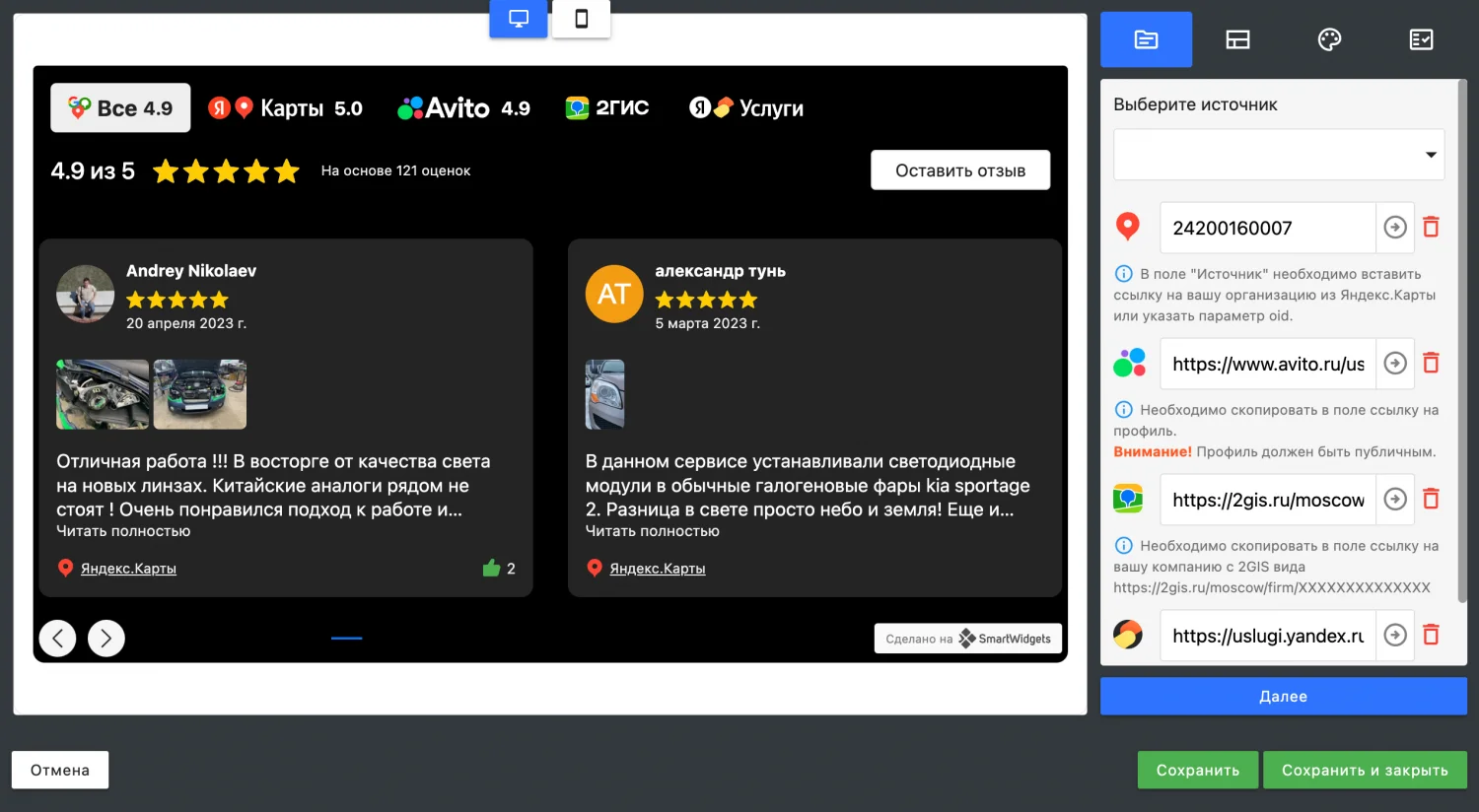This screenshot has height=812, width=1479.
Task: Apply the 2GIS source link arrow
Action: click(x=1394, y=500)
